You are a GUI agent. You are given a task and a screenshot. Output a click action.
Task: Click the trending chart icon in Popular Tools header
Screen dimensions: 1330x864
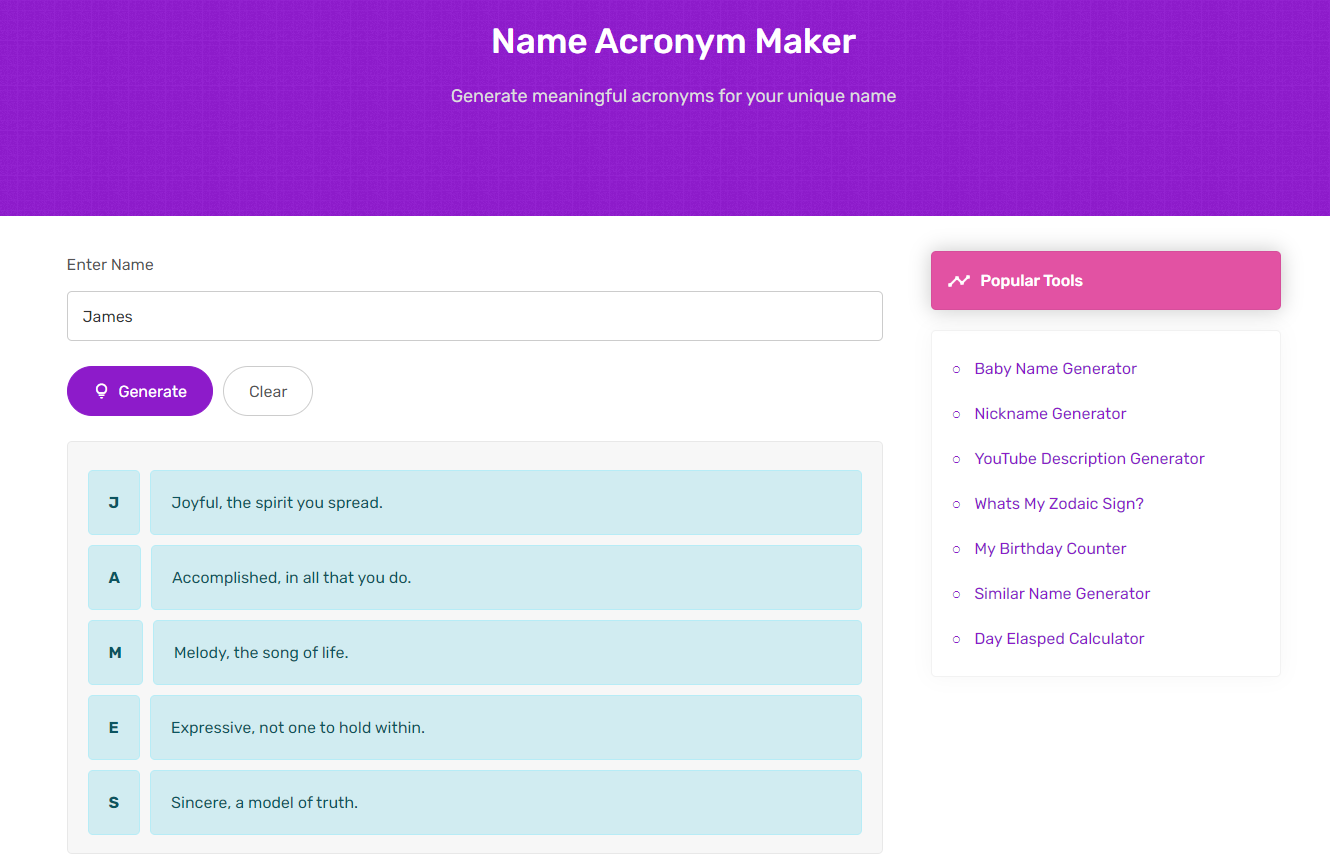[959, 280]
